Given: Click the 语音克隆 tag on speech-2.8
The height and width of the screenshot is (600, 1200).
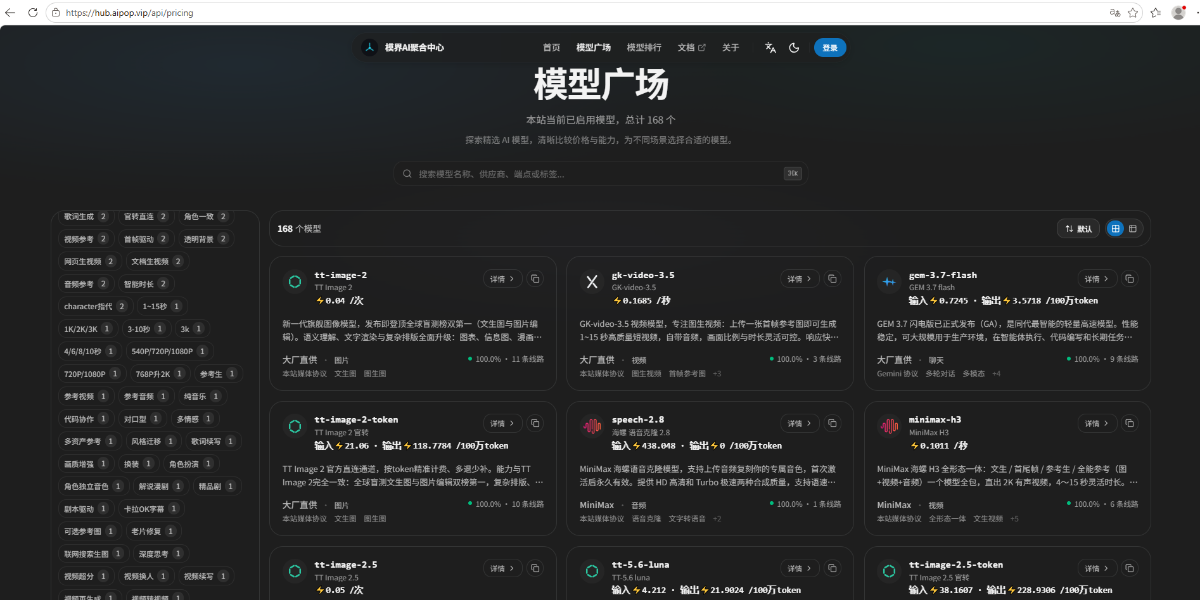Looking at the screenshot, I should (647, 518).
